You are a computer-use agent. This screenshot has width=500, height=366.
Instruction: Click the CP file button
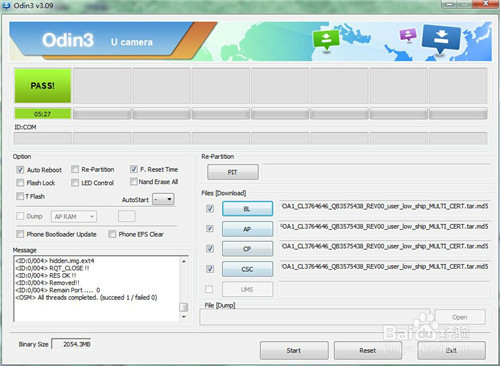[247, 249]
